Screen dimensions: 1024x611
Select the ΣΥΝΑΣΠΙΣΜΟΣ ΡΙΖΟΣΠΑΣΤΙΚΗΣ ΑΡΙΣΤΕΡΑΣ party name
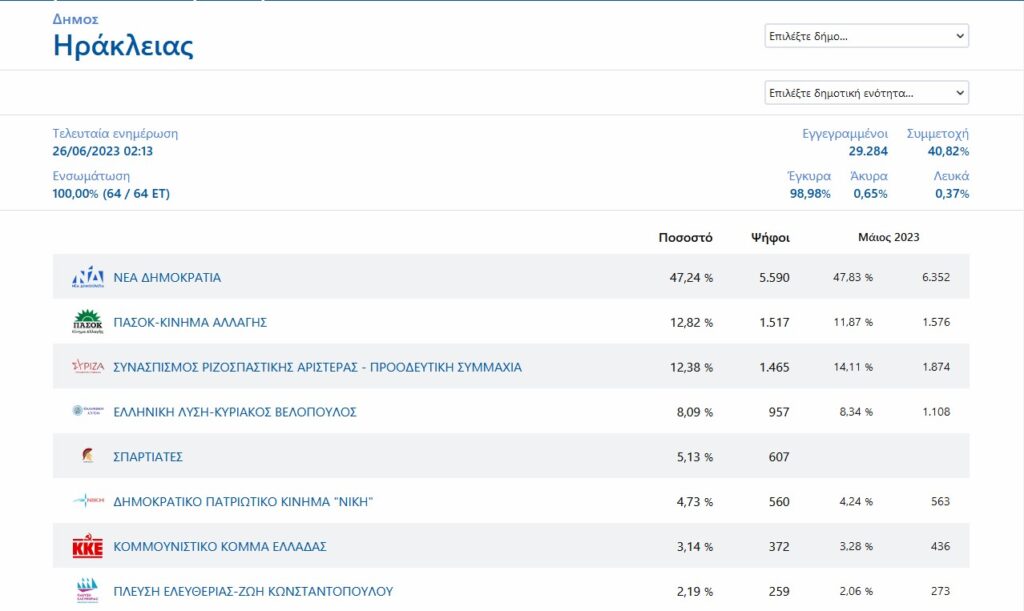[x=317, y=367]
